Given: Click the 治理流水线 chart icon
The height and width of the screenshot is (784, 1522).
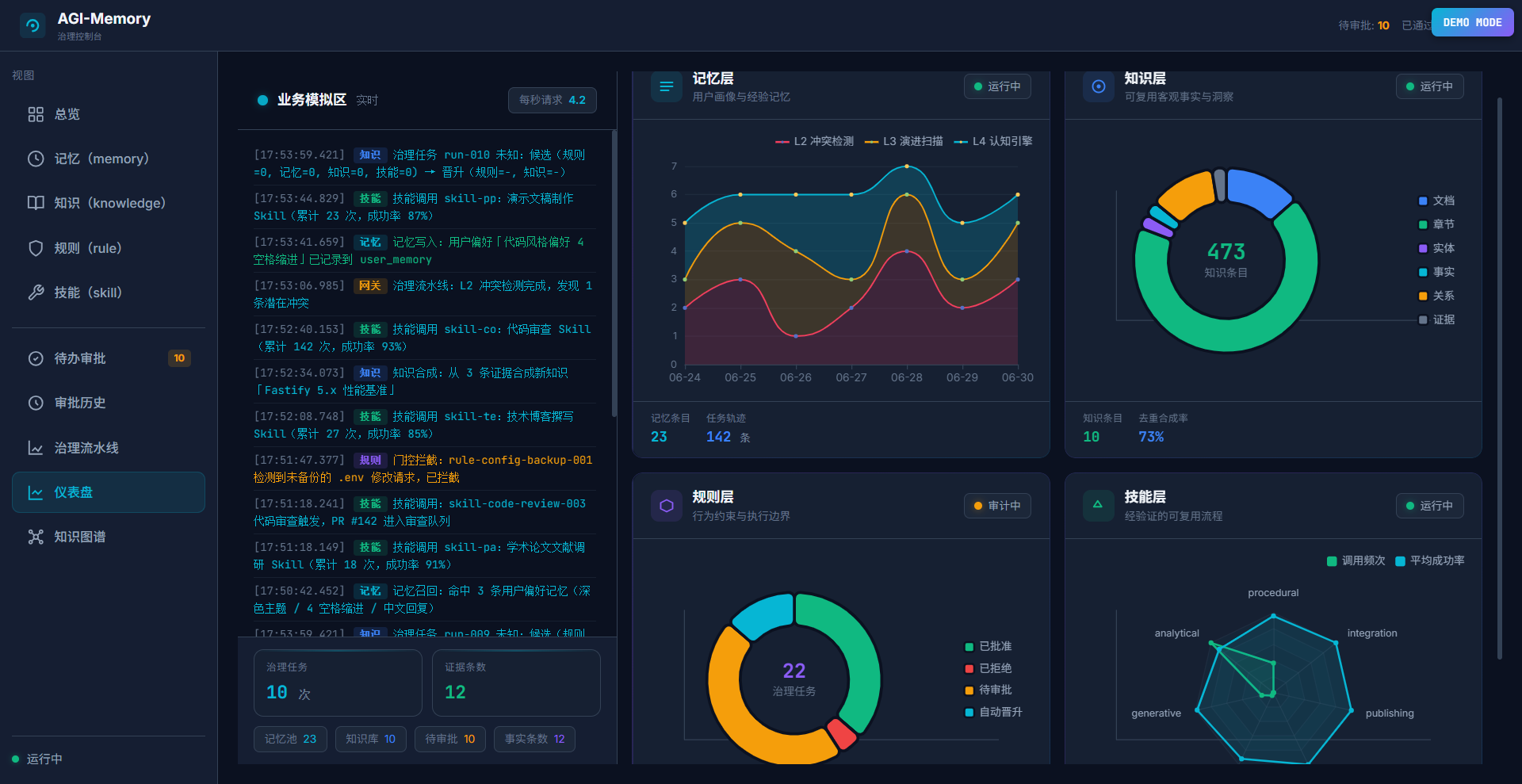Looking at the screenshot, I should coord(36,448).
